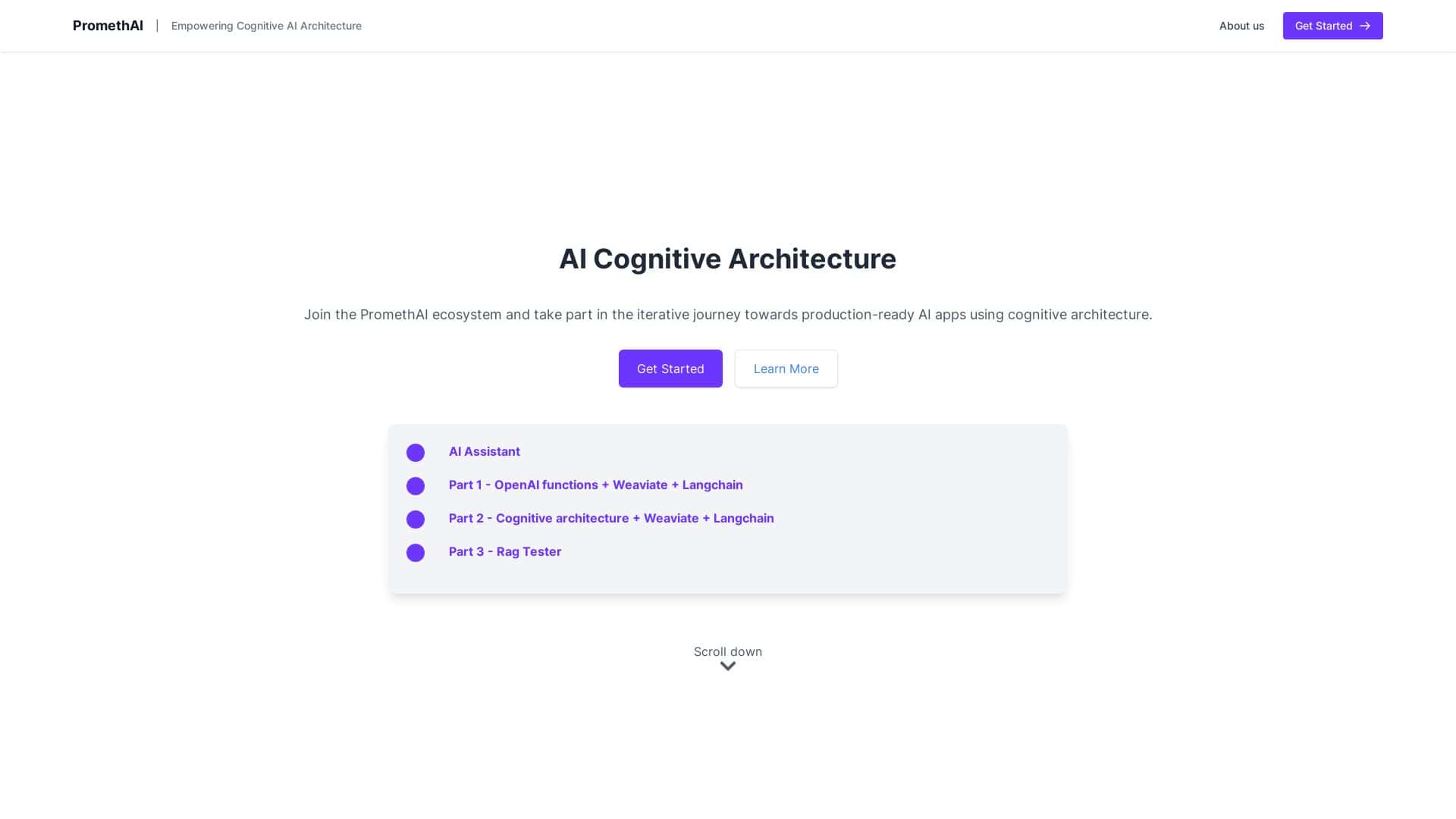Open the AI Assistant link

(x=484, y=452)
